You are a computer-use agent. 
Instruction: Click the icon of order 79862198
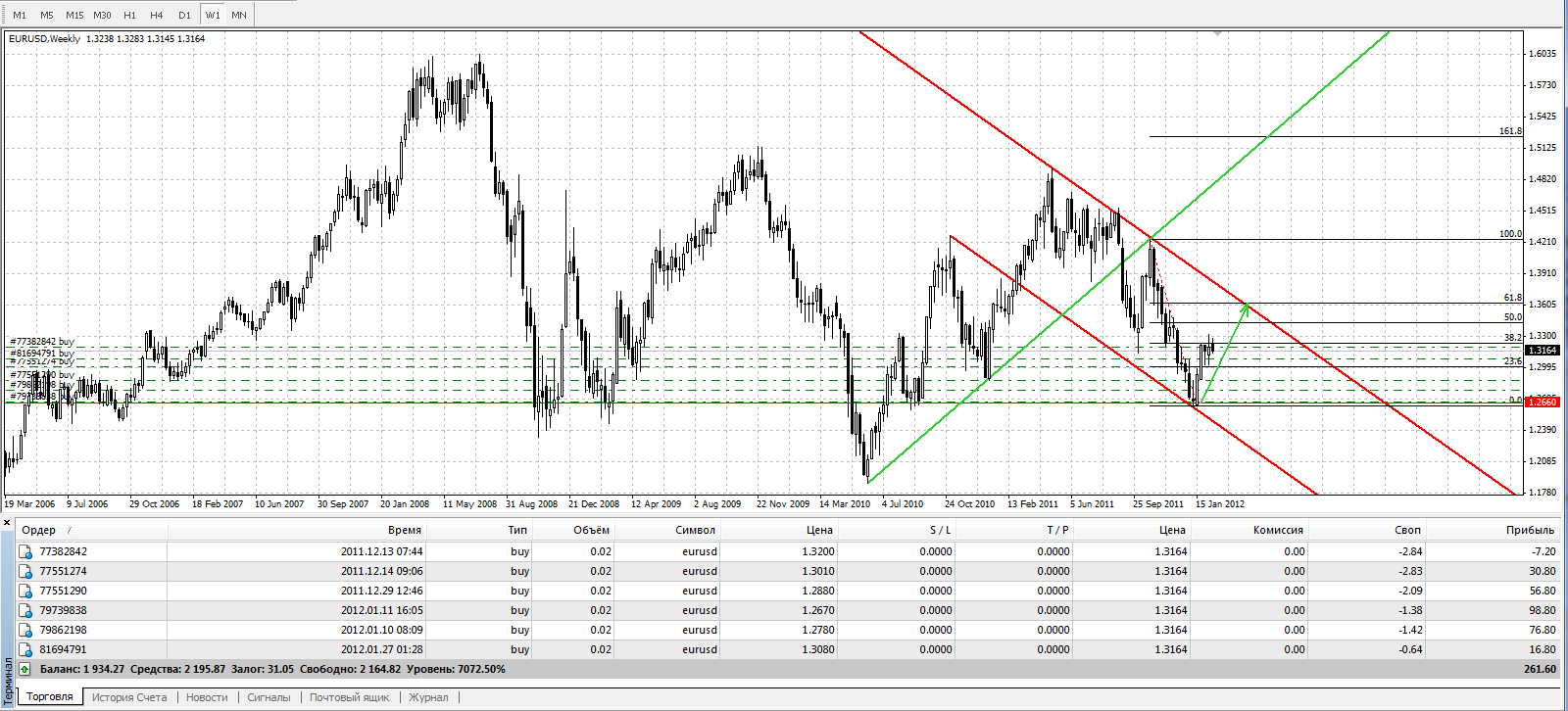point(26,631)
